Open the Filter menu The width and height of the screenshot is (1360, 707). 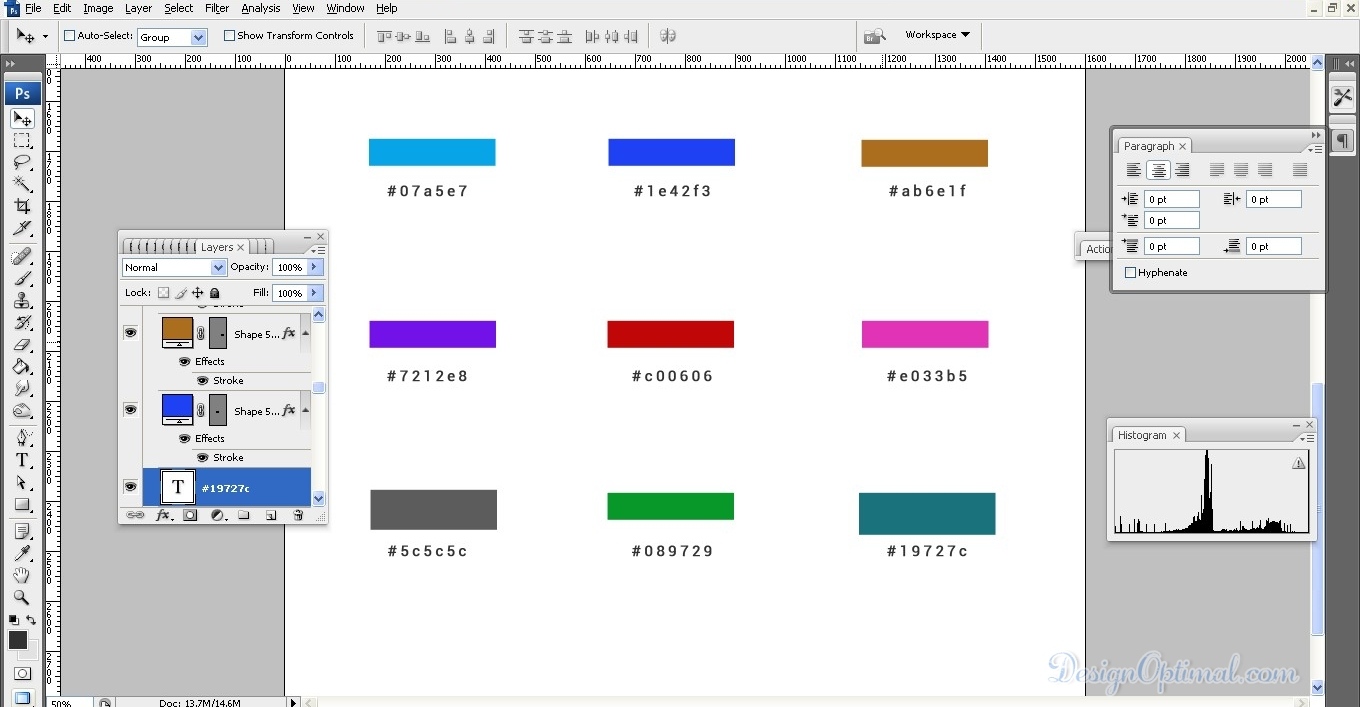[x=217, y=8]
